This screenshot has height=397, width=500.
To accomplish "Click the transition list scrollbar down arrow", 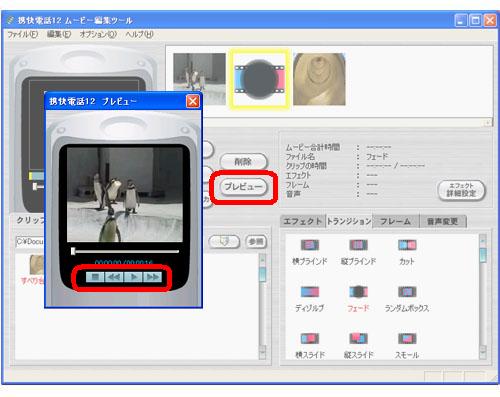I will [x=482, y=353].
